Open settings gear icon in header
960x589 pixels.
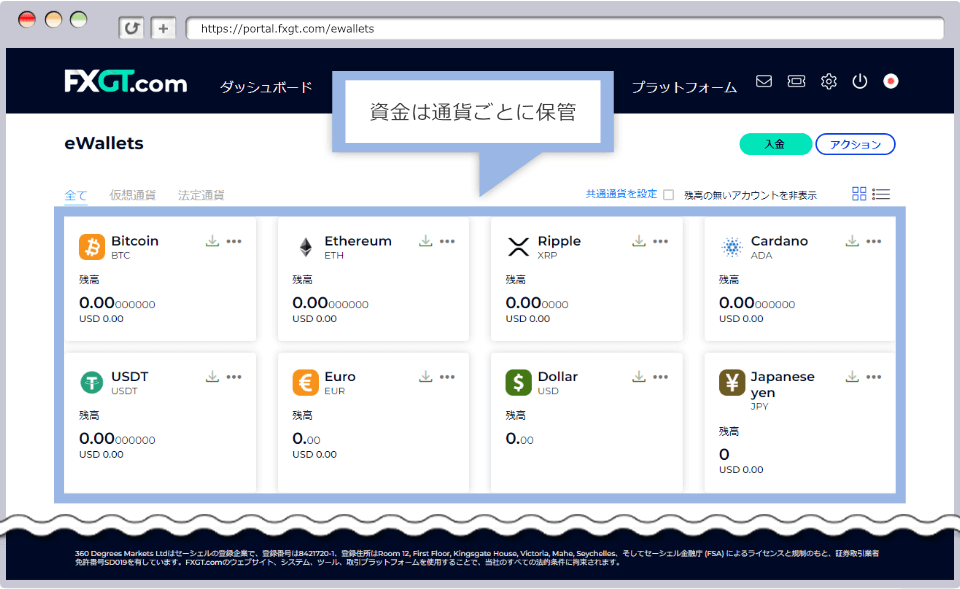[828, 81]
